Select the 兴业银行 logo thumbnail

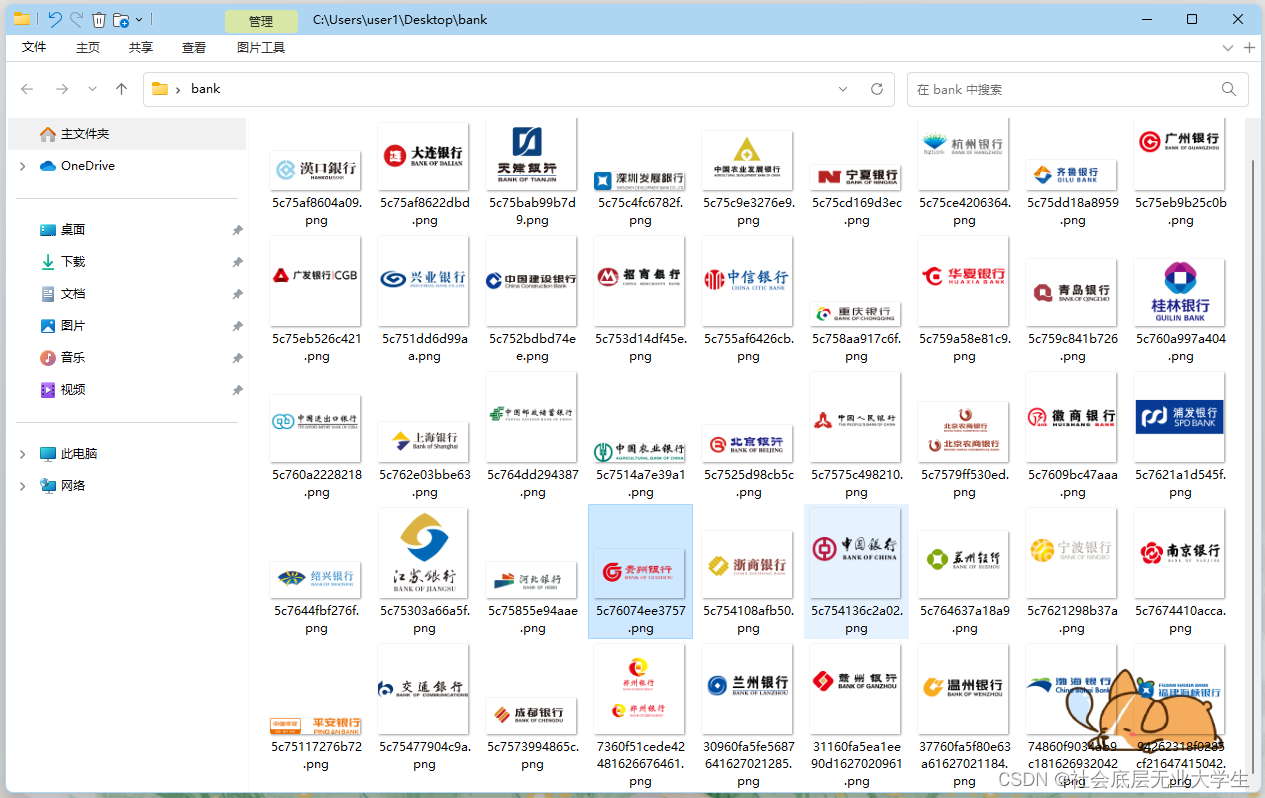click(424, 282)
